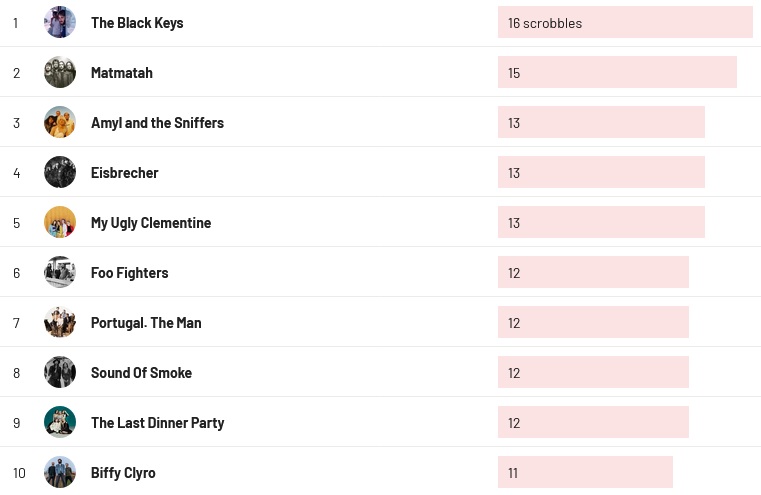Click Sound Of Smoke's 12 scrobbles bar
The image size is (761, 495).
593,372
